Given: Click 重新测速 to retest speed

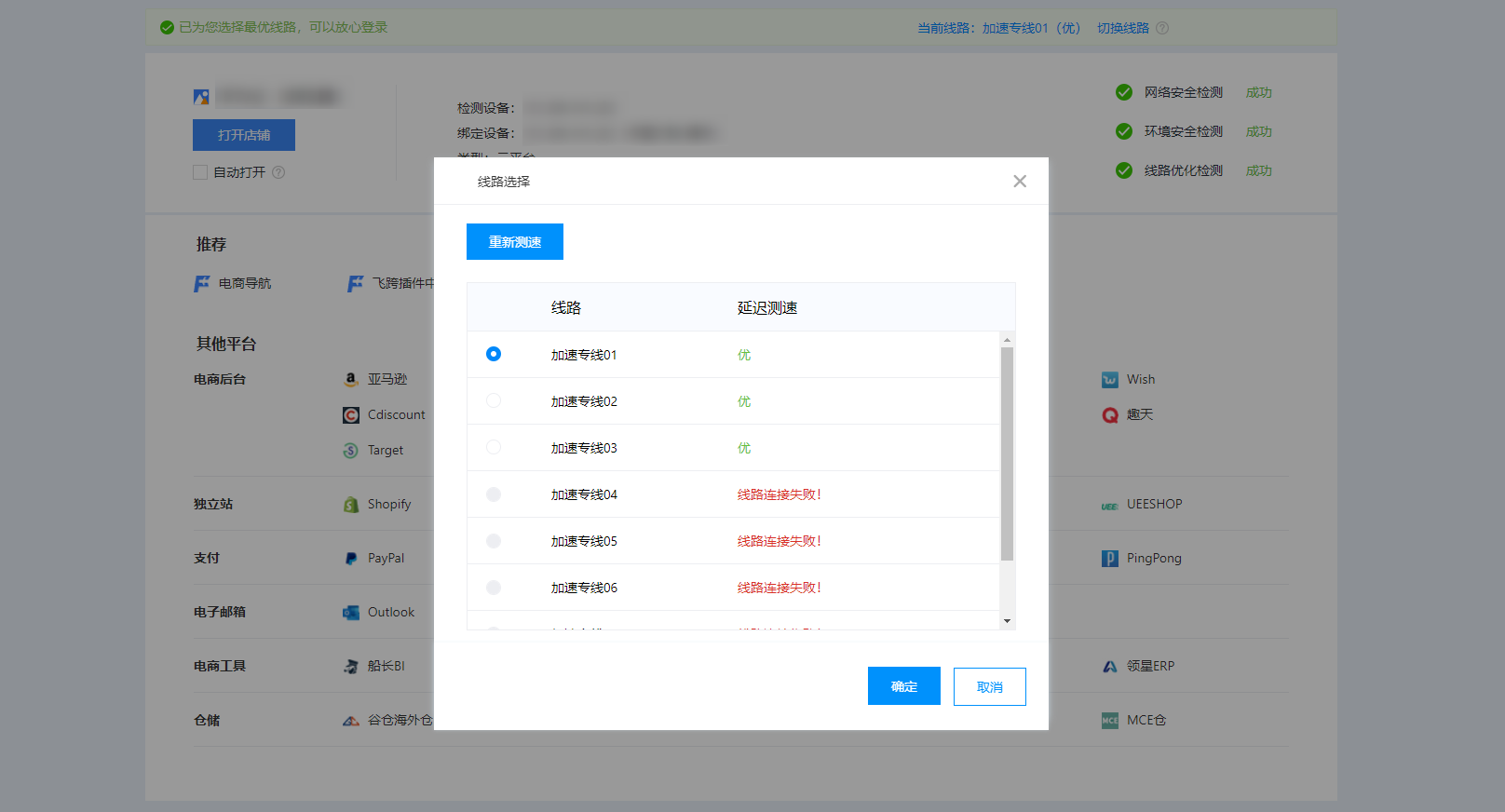Looking at the screenshot, I should (514, 242).
